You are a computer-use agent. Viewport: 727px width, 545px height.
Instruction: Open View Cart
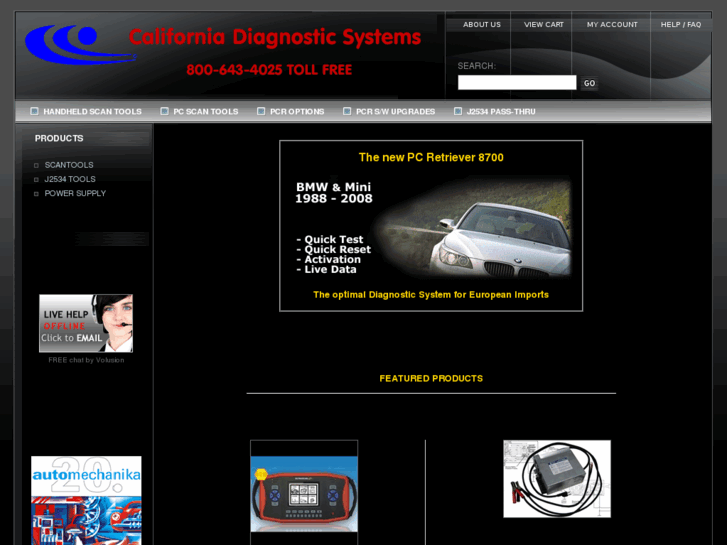[543, 25]
